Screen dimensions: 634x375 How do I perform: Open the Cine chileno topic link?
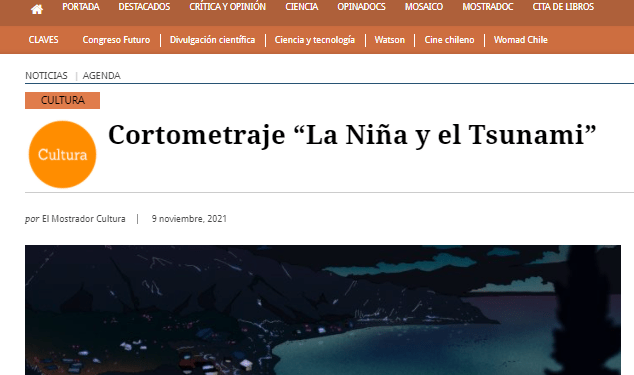point(449,40)
